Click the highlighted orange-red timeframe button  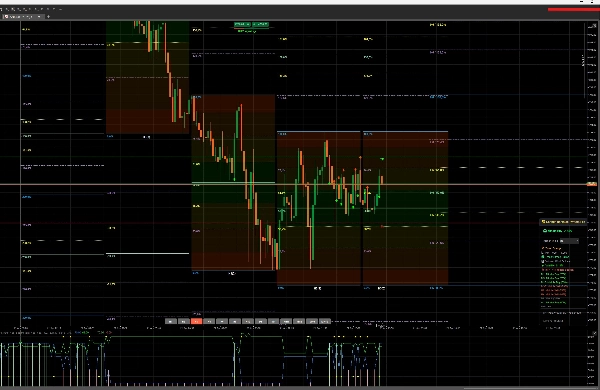tap(196, 321)
